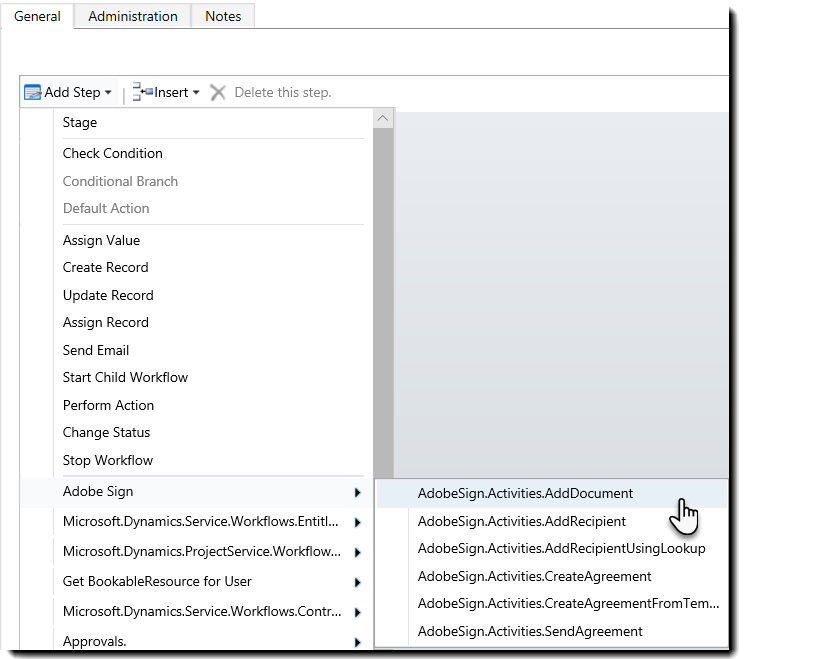
Task: Open the General tab
Action: 37,15
